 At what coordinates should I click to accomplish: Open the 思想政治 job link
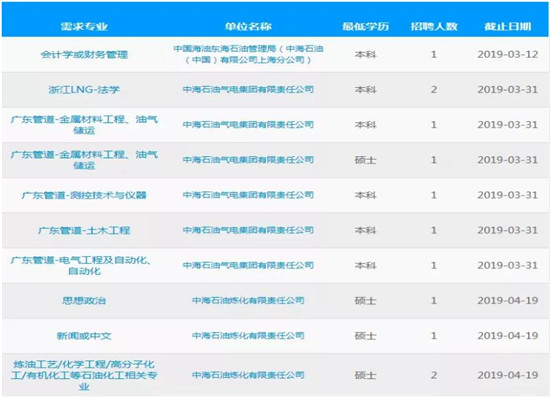[84, 301]
